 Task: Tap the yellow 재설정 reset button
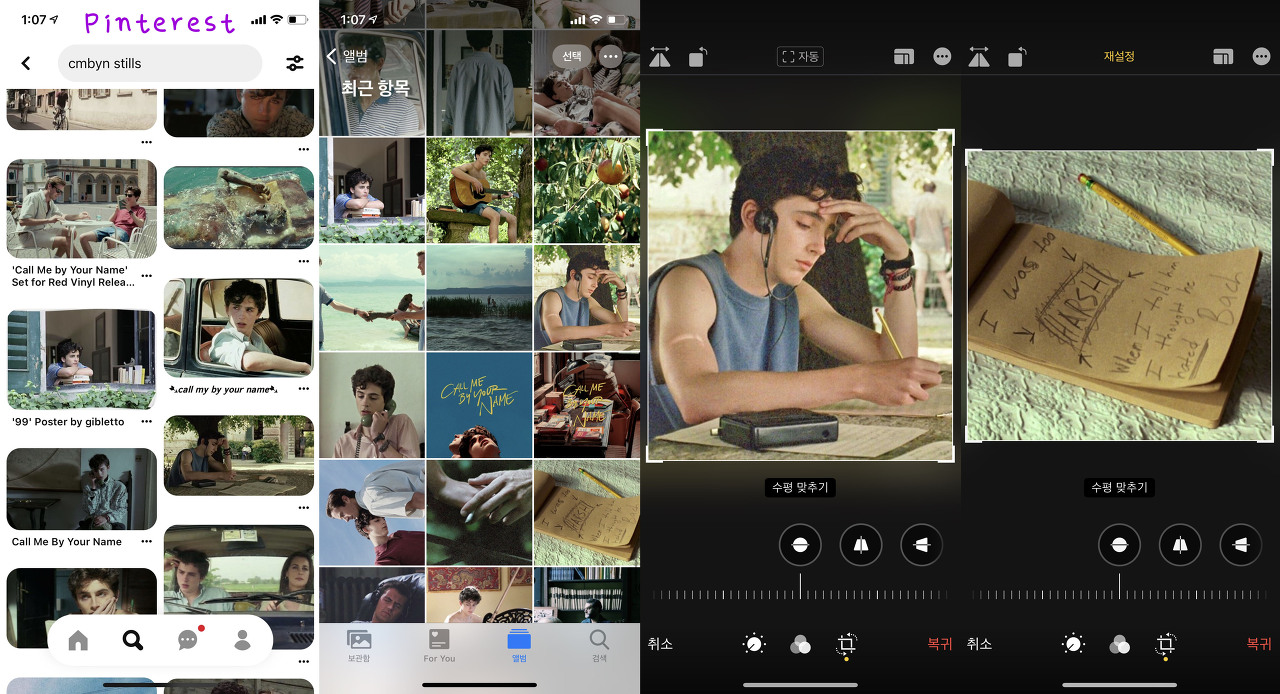[x=1119, y=57]
